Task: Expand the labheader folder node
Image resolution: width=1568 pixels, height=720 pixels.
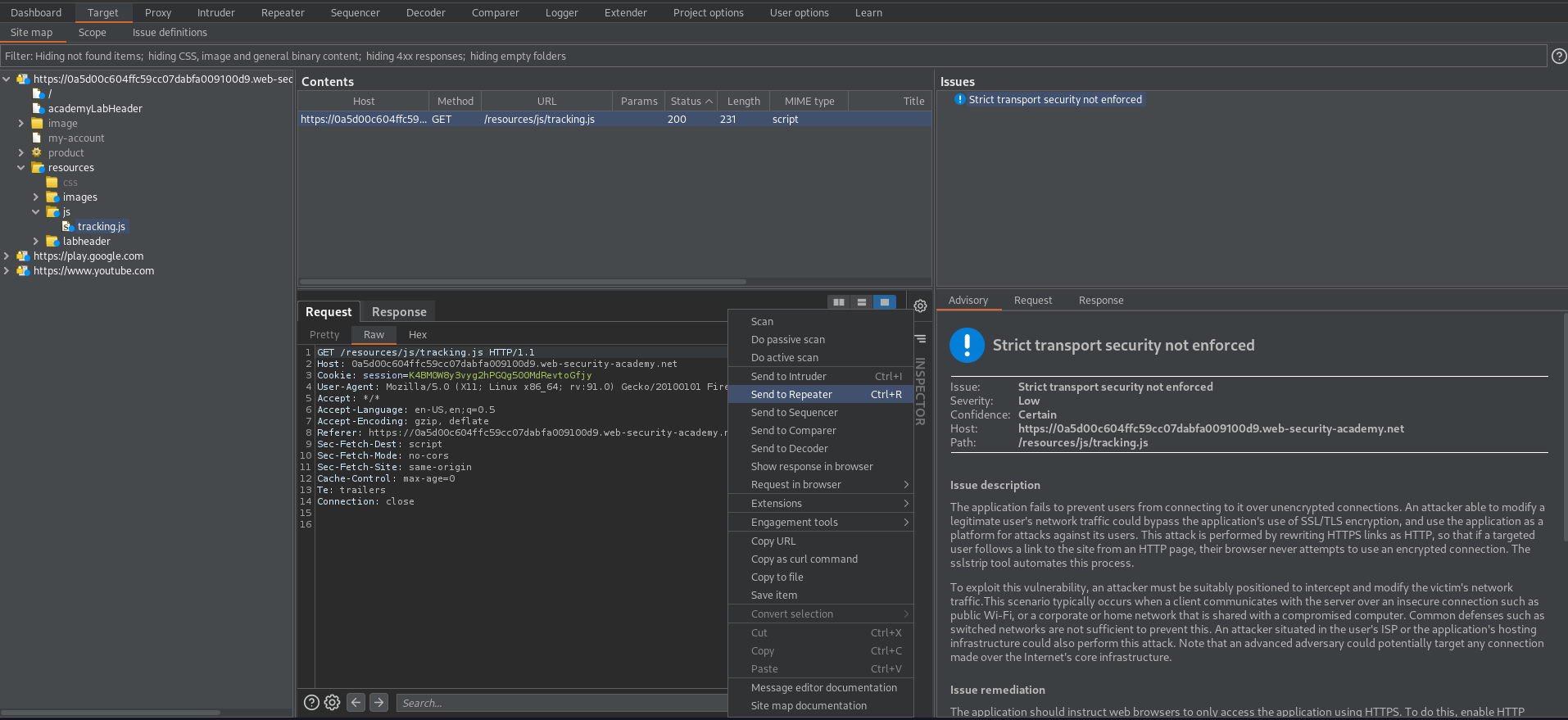Action: pos(36,241)
